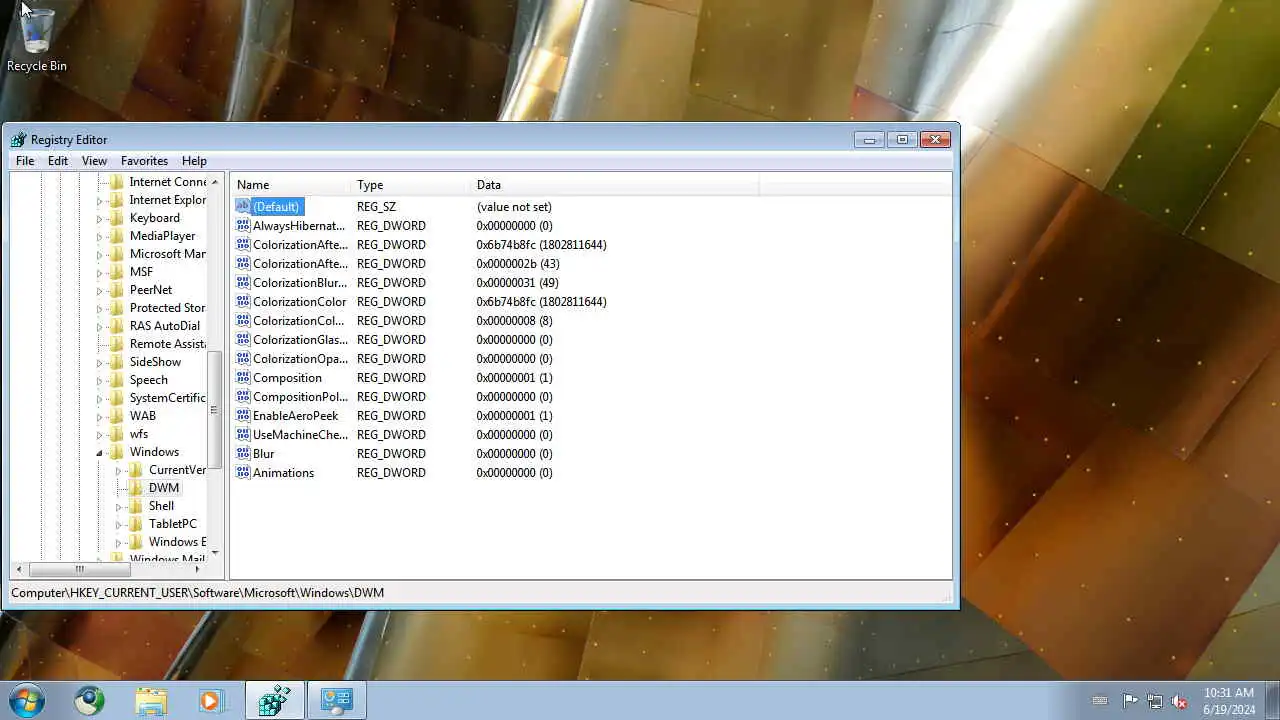Click the UseMachineChe... DWORD icon

(243, 435)
